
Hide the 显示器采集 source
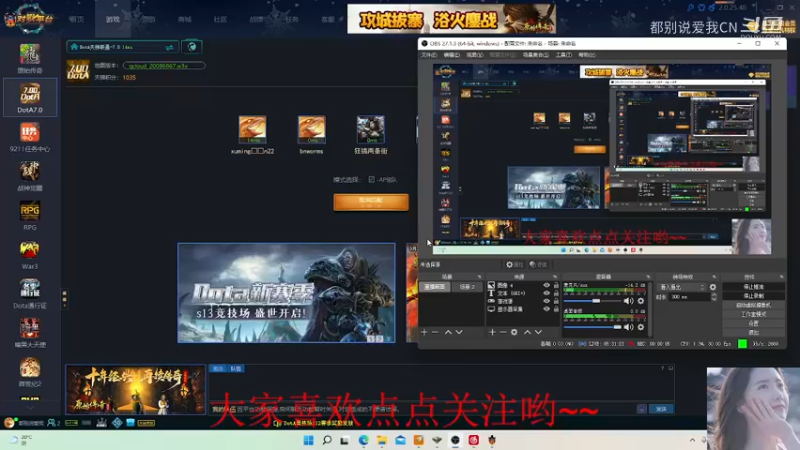(x=546, y=309)
